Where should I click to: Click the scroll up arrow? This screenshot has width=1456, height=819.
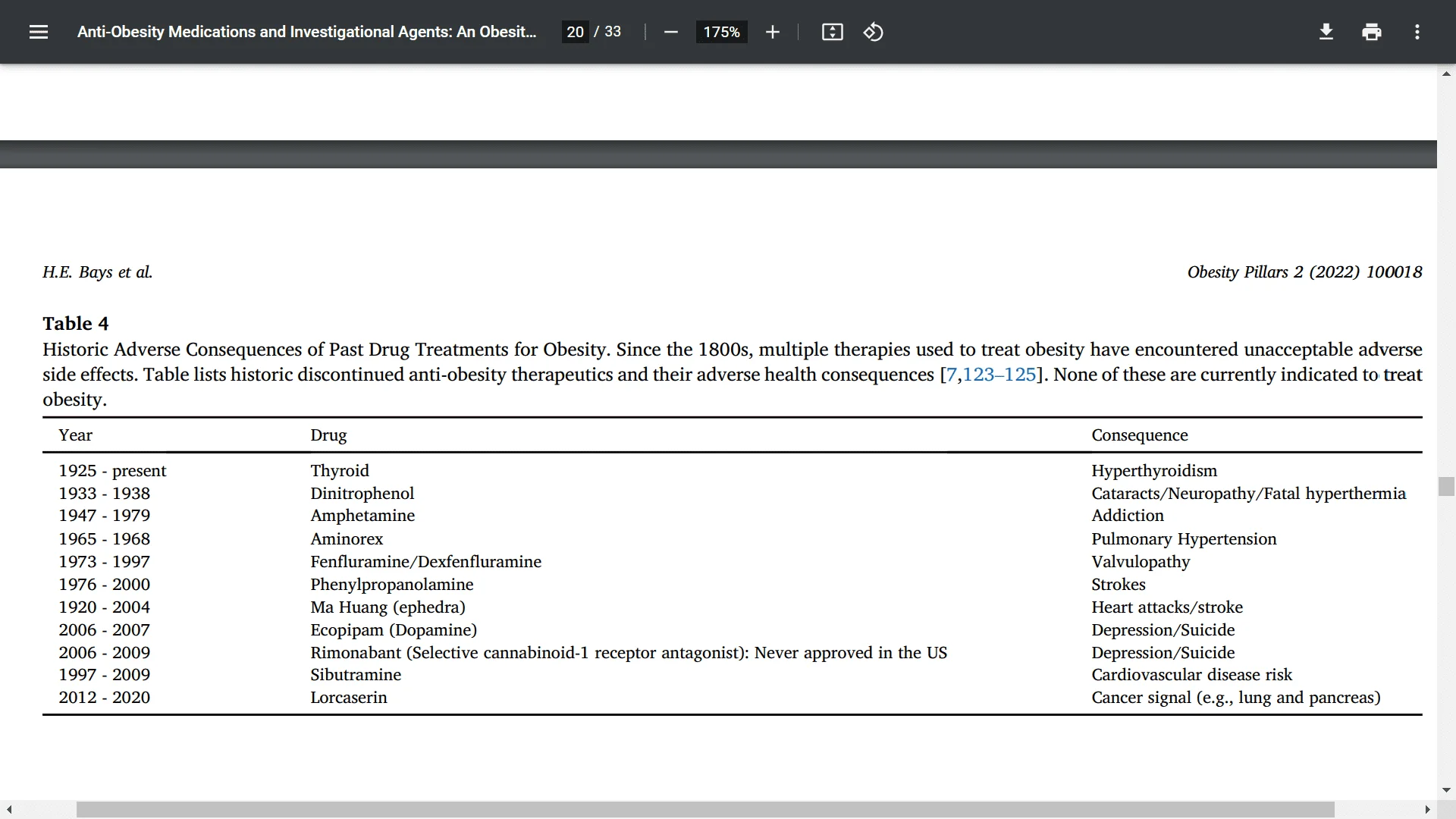pyautogui.click(x=1446, y=74)
